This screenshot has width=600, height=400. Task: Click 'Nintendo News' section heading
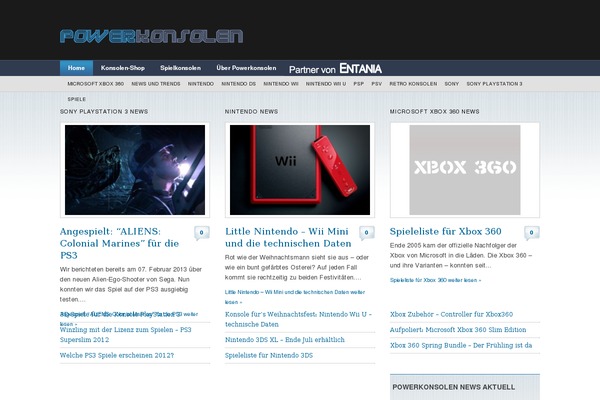point(251,111)
